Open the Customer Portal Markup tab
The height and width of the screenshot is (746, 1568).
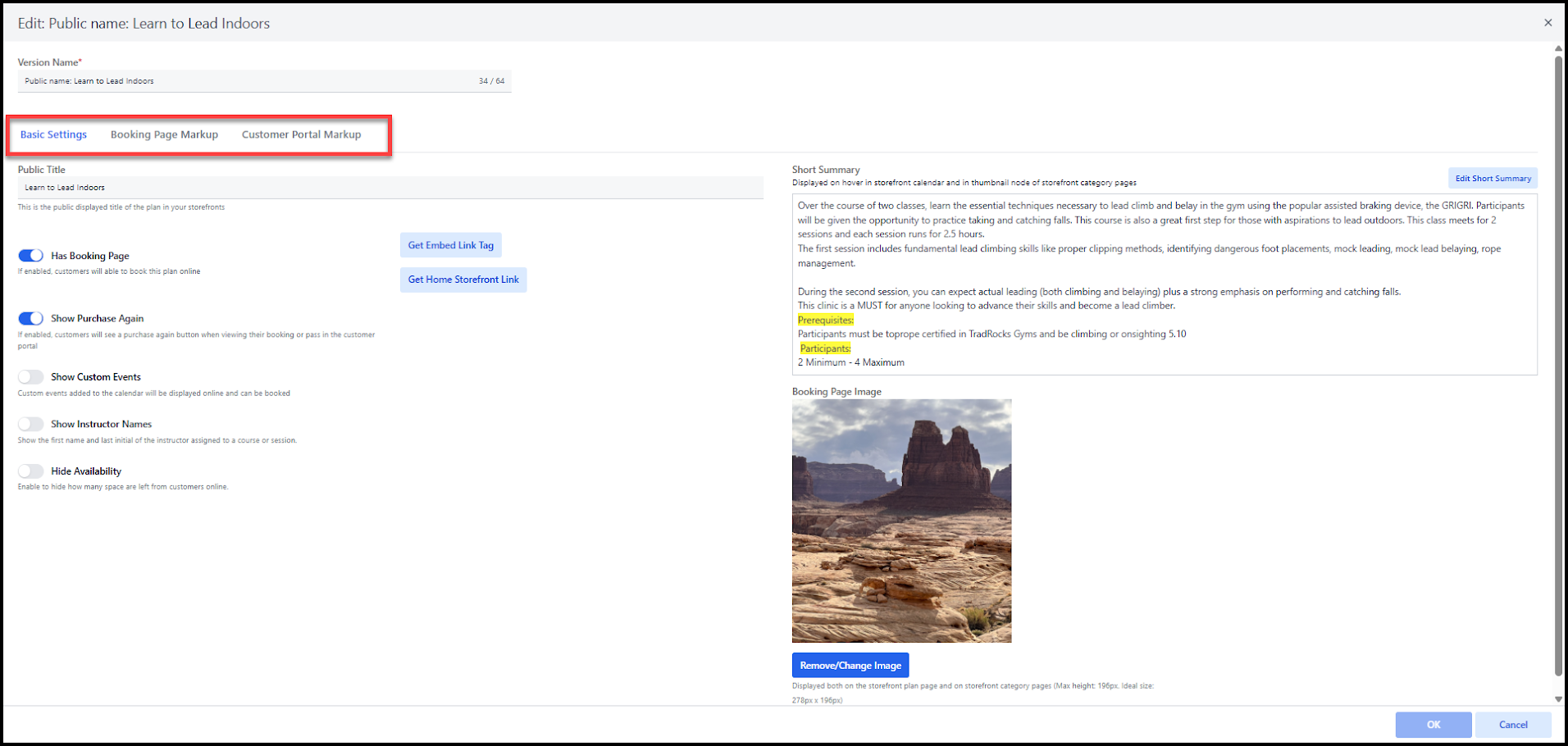(301, 134)
